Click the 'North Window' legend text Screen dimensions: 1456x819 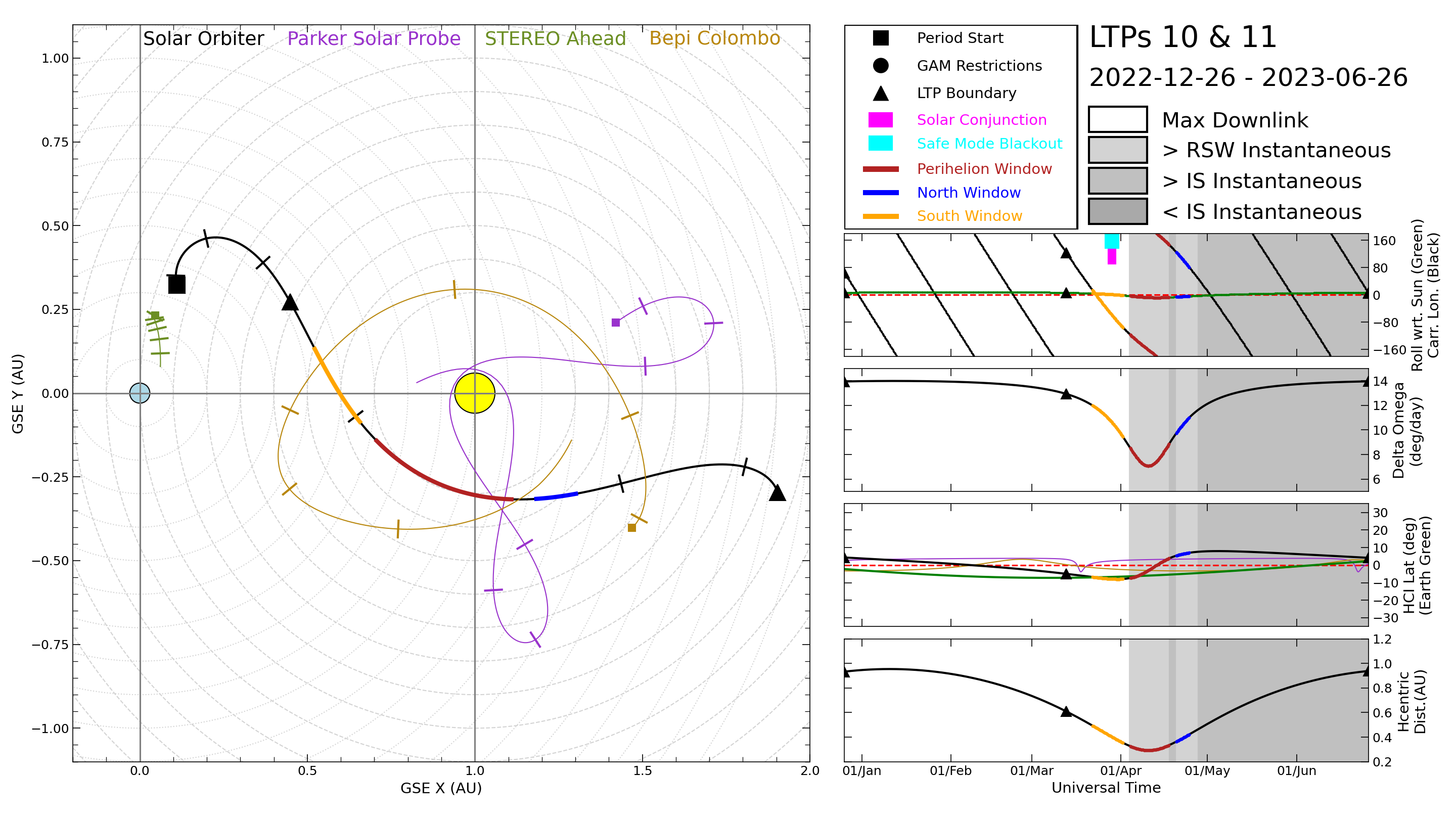(969, 193)
